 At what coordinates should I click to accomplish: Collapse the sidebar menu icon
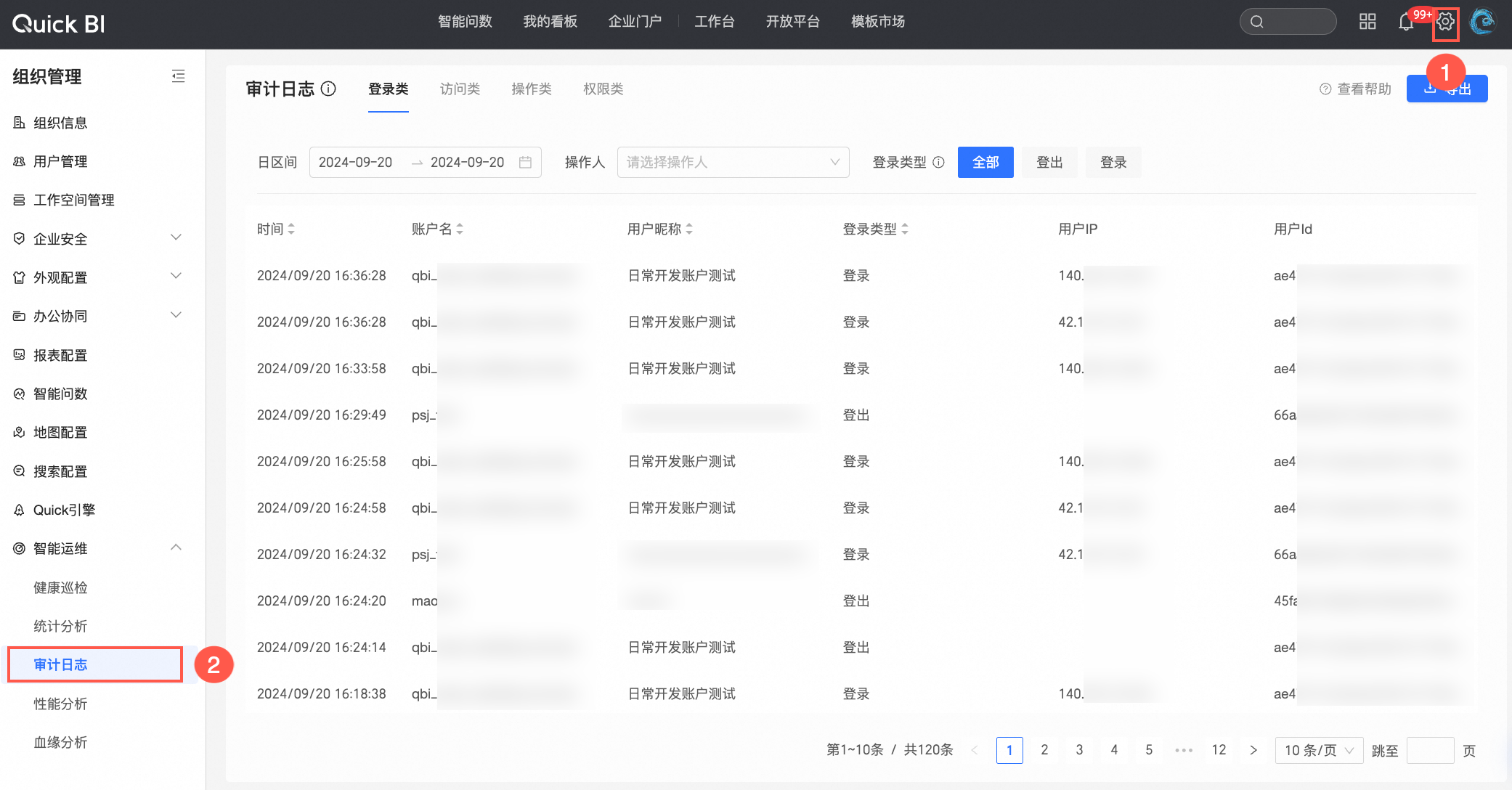[178, 76]
